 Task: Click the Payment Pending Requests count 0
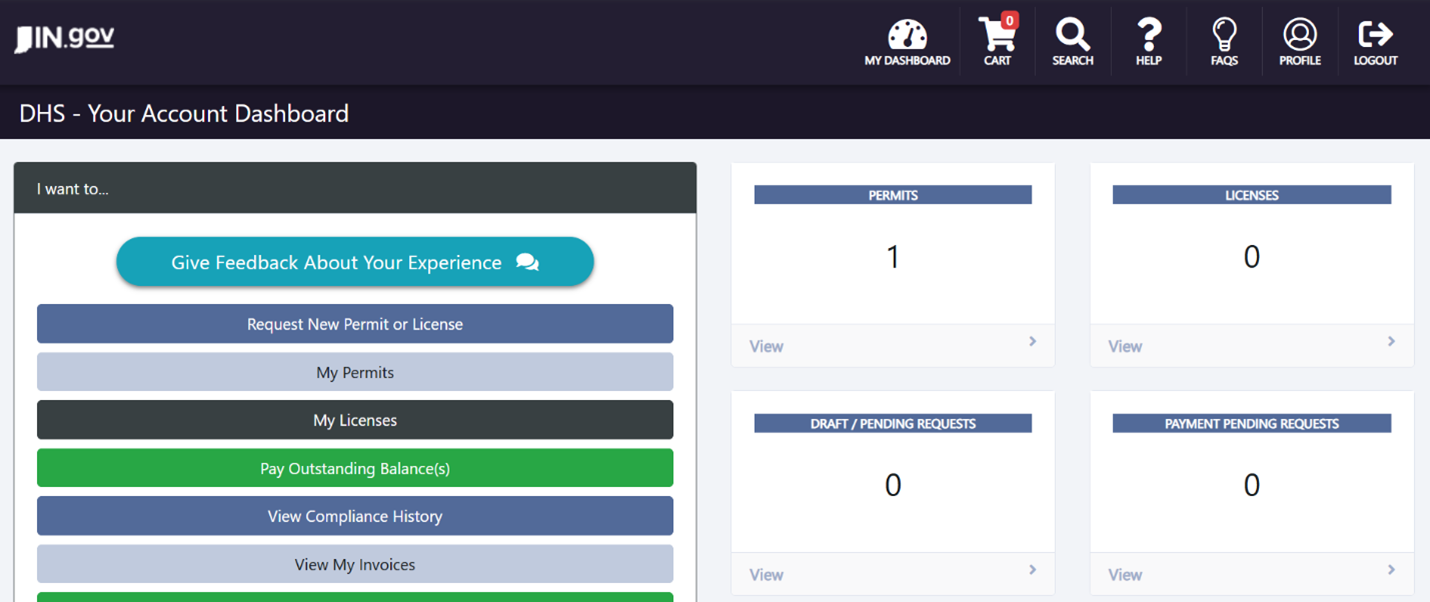(1251, 485)
